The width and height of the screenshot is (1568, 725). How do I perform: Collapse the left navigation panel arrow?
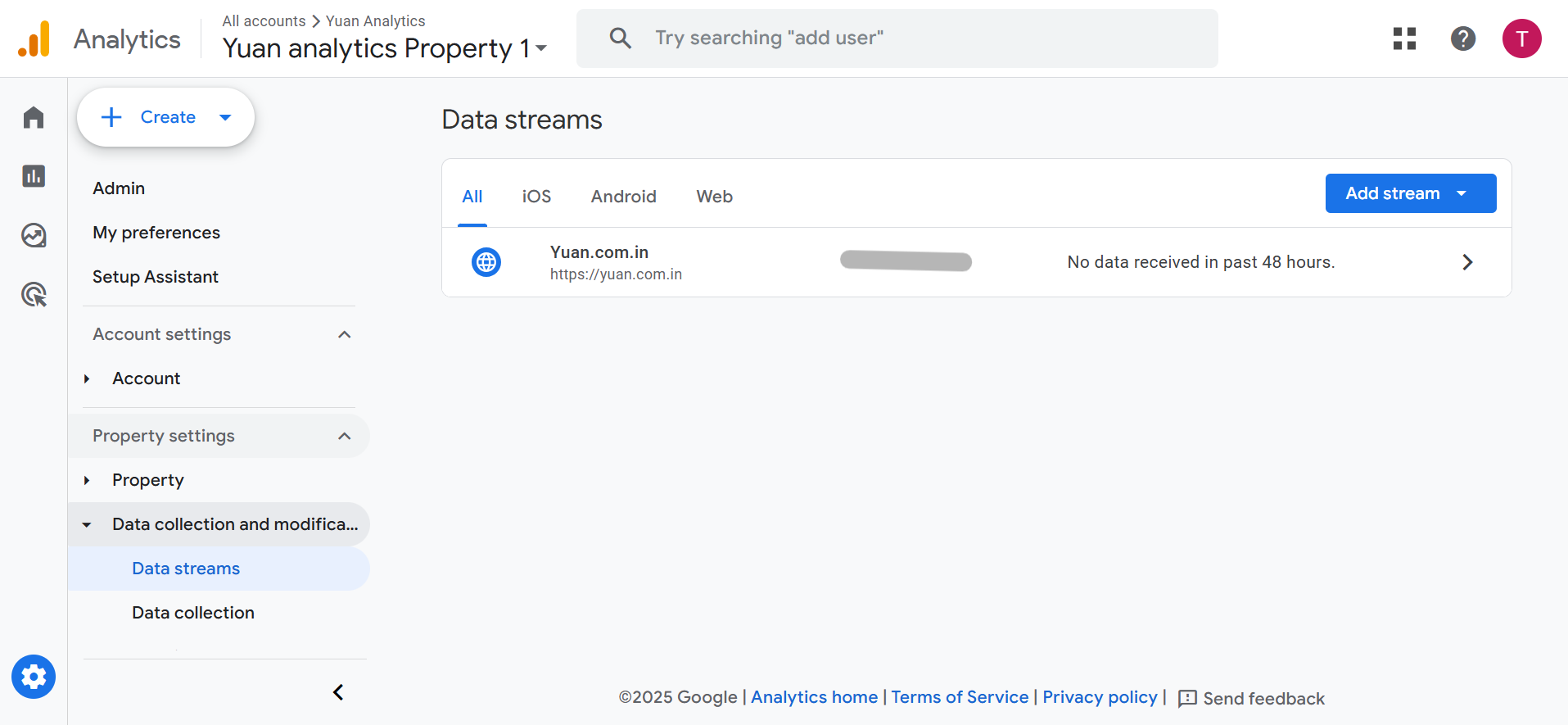[338, 692]
